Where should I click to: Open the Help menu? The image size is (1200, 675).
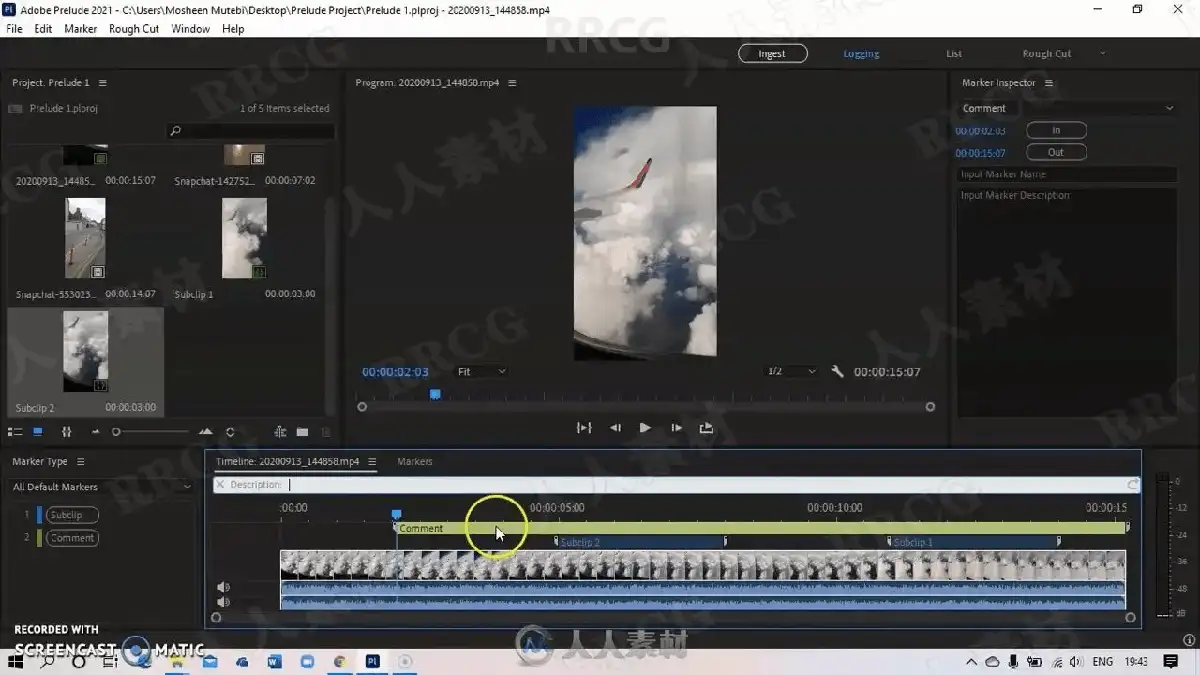pos(233,29)
